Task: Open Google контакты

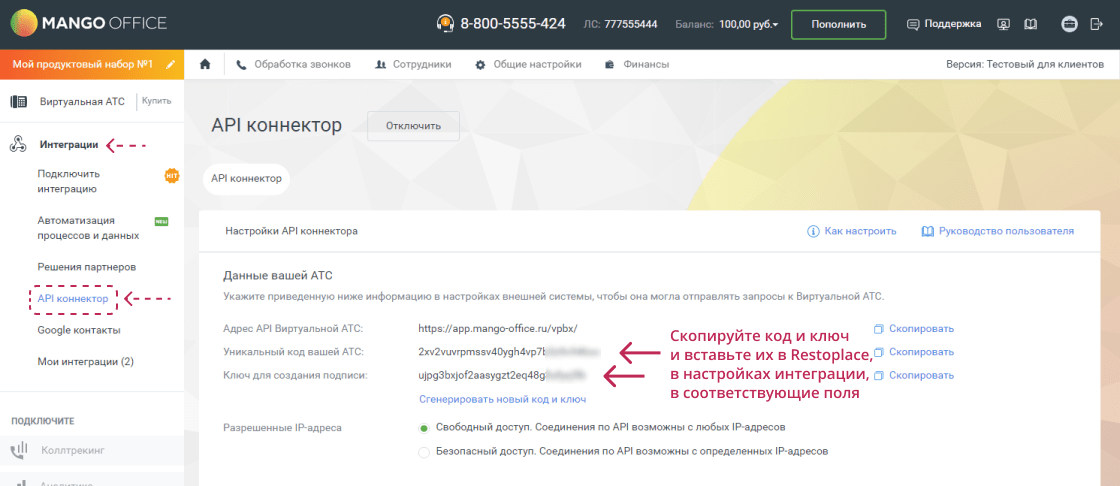Action: (79, 330)
